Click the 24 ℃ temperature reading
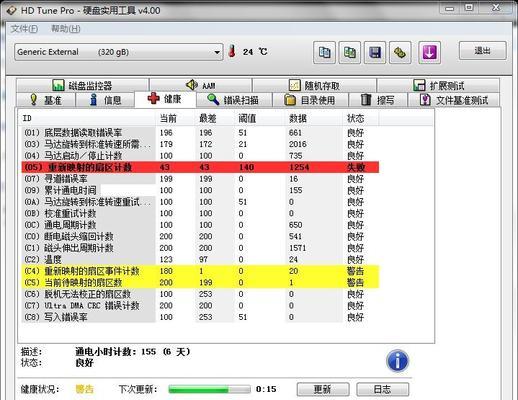518x400 pixels. (255, 52)
